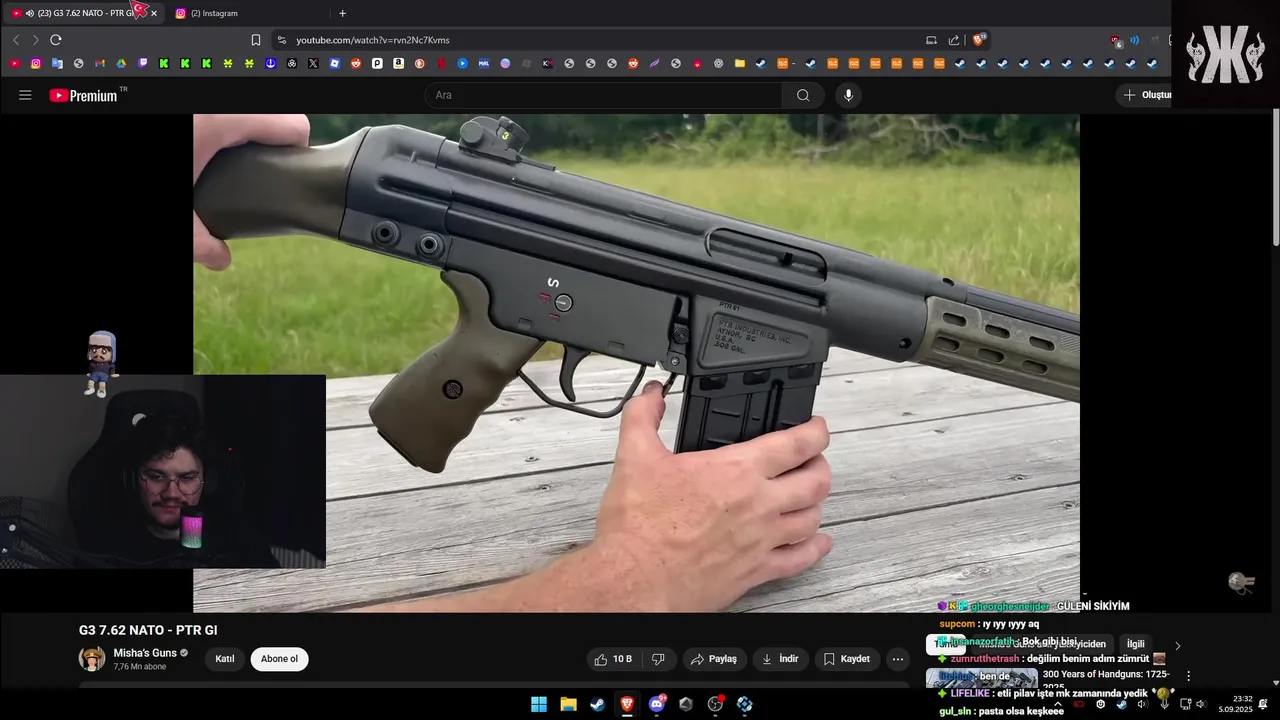Image resolution: width=1280 pixels, height=720 pixels.
Task: Open the YouTube bookmark icon
Action: point(14,63)
